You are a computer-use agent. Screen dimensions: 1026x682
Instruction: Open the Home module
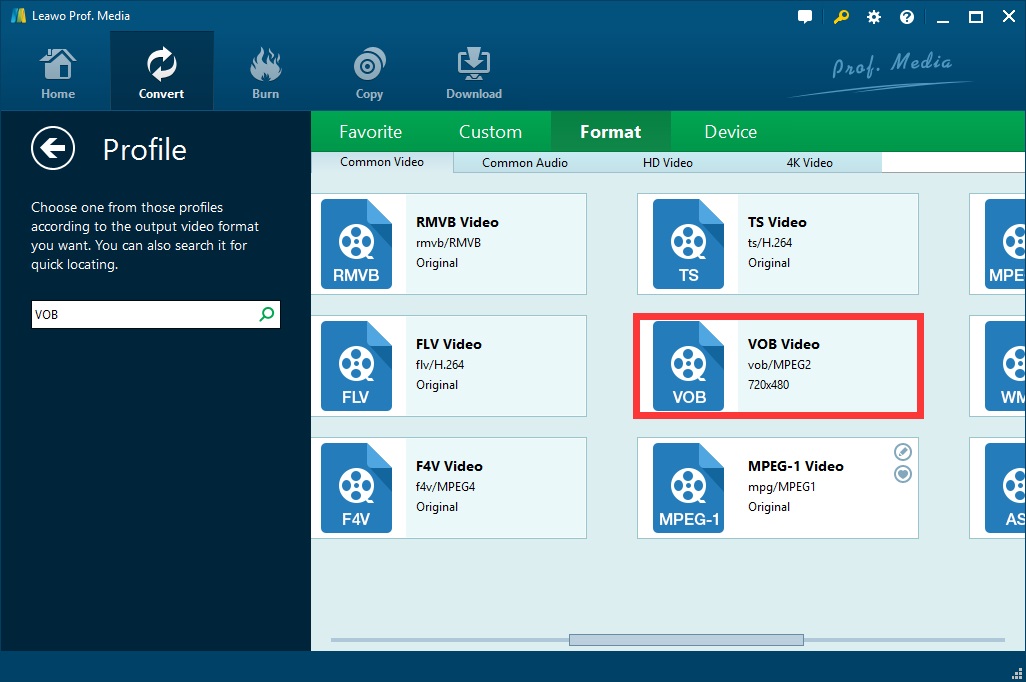58,73
